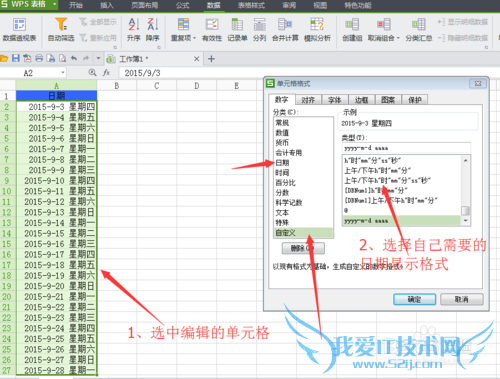Screen dimensions: 500x379
Task: Export to PDF icon in quick toolbar
Action: (27, 58)
